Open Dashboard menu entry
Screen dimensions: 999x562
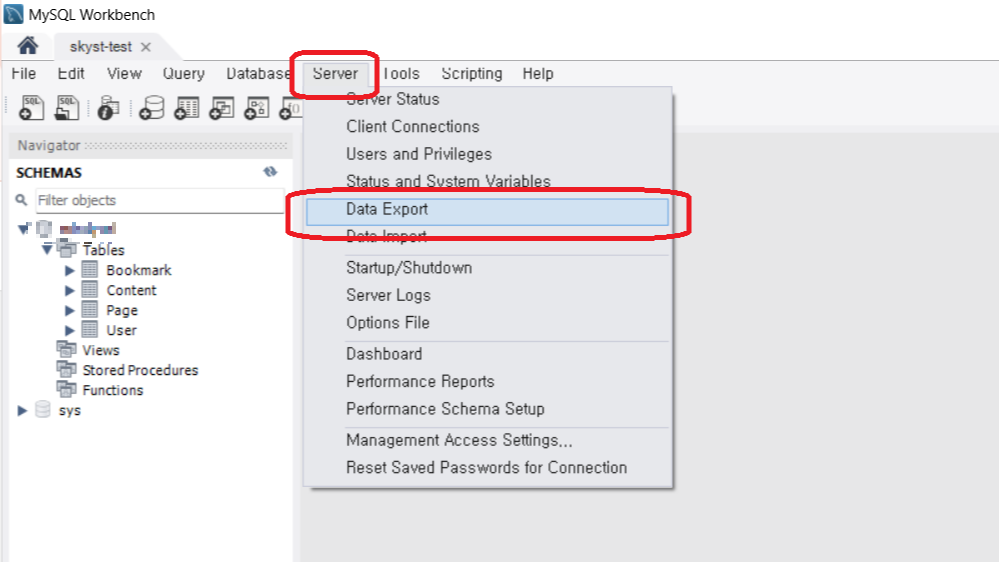click(x=487, y=354)
